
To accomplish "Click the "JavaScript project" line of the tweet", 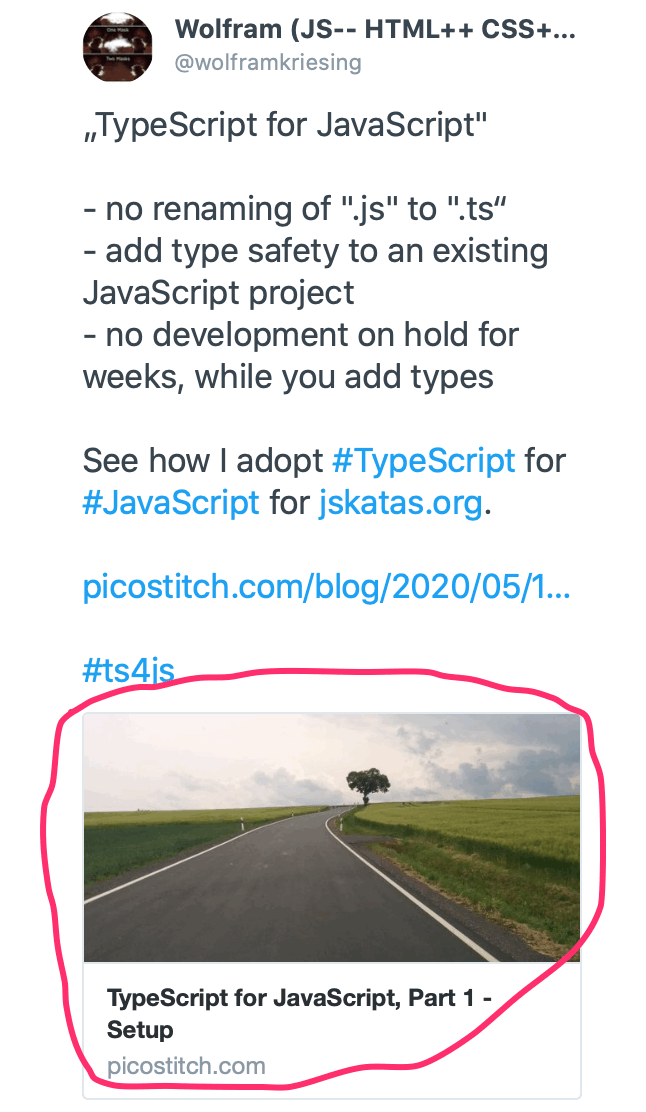I will pos(218,293).
